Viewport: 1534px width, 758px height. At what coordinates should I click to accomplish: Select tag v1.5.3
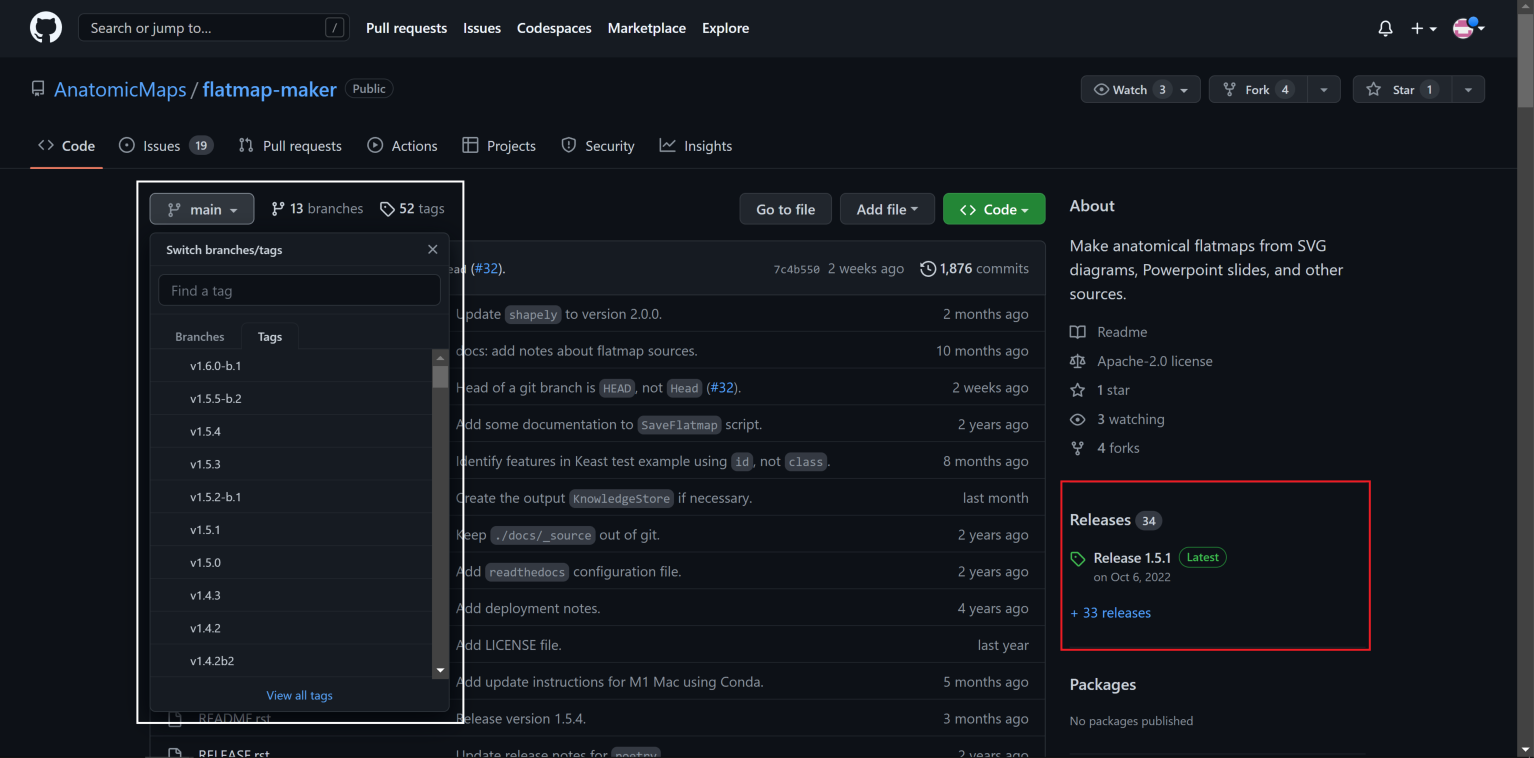(x=291, y=464)
